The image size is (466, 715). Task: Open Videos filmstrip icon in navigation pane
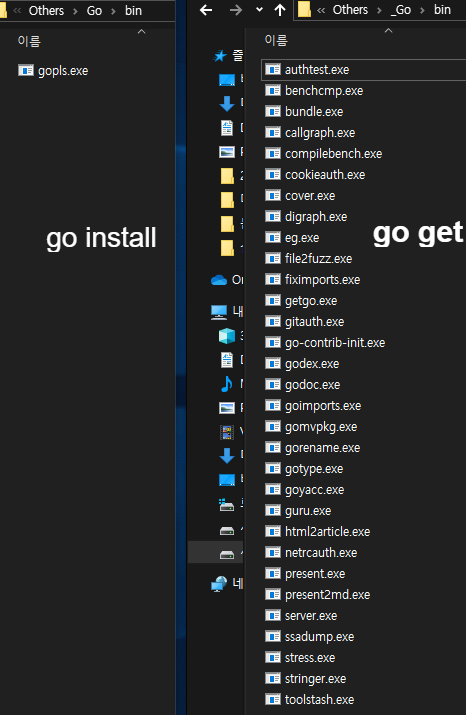tap(227, 432)
